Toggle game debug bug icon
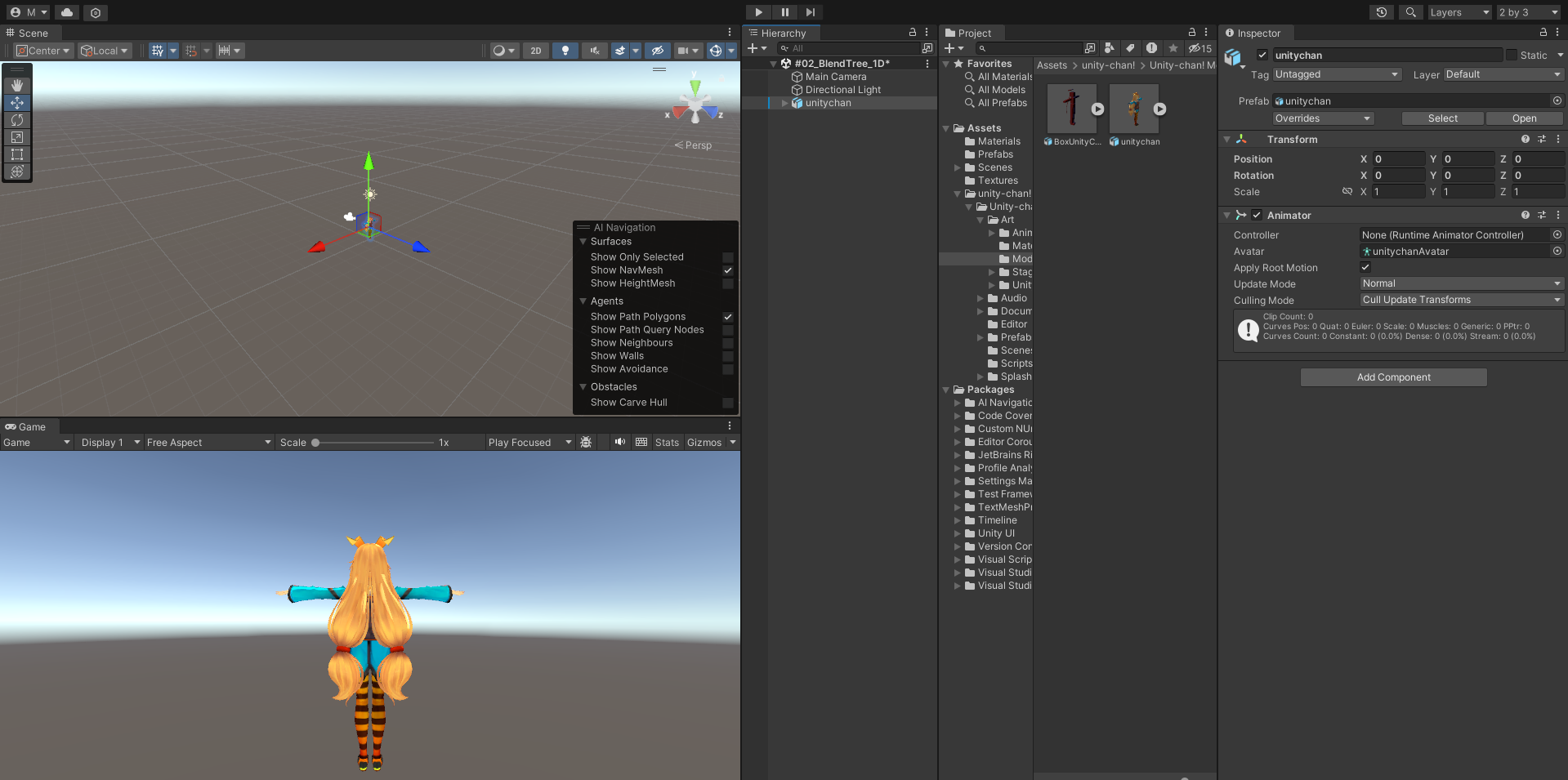The width and height of the screenshot is (1568, 780). click(586, 442)
